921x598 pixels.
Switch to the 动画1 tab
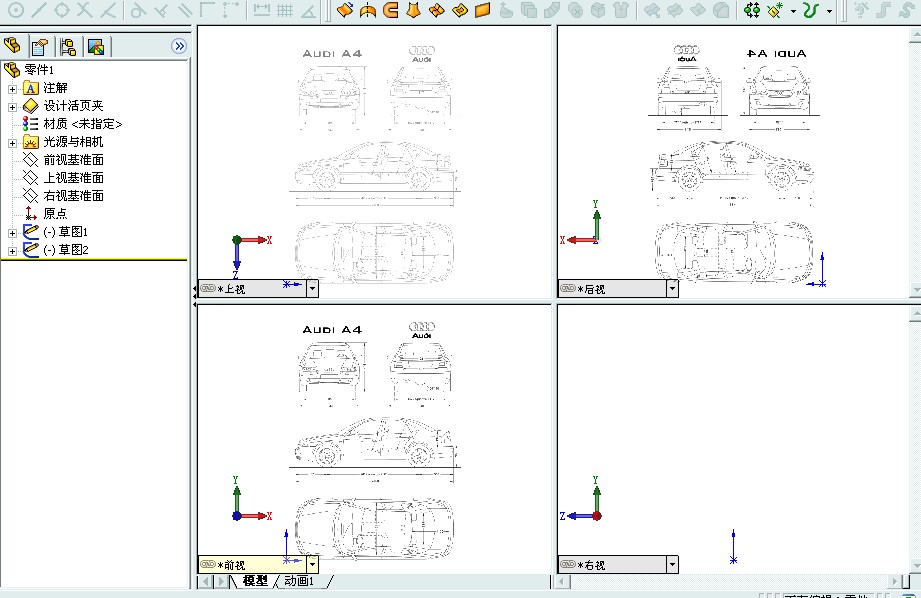(x=300, y=581)
